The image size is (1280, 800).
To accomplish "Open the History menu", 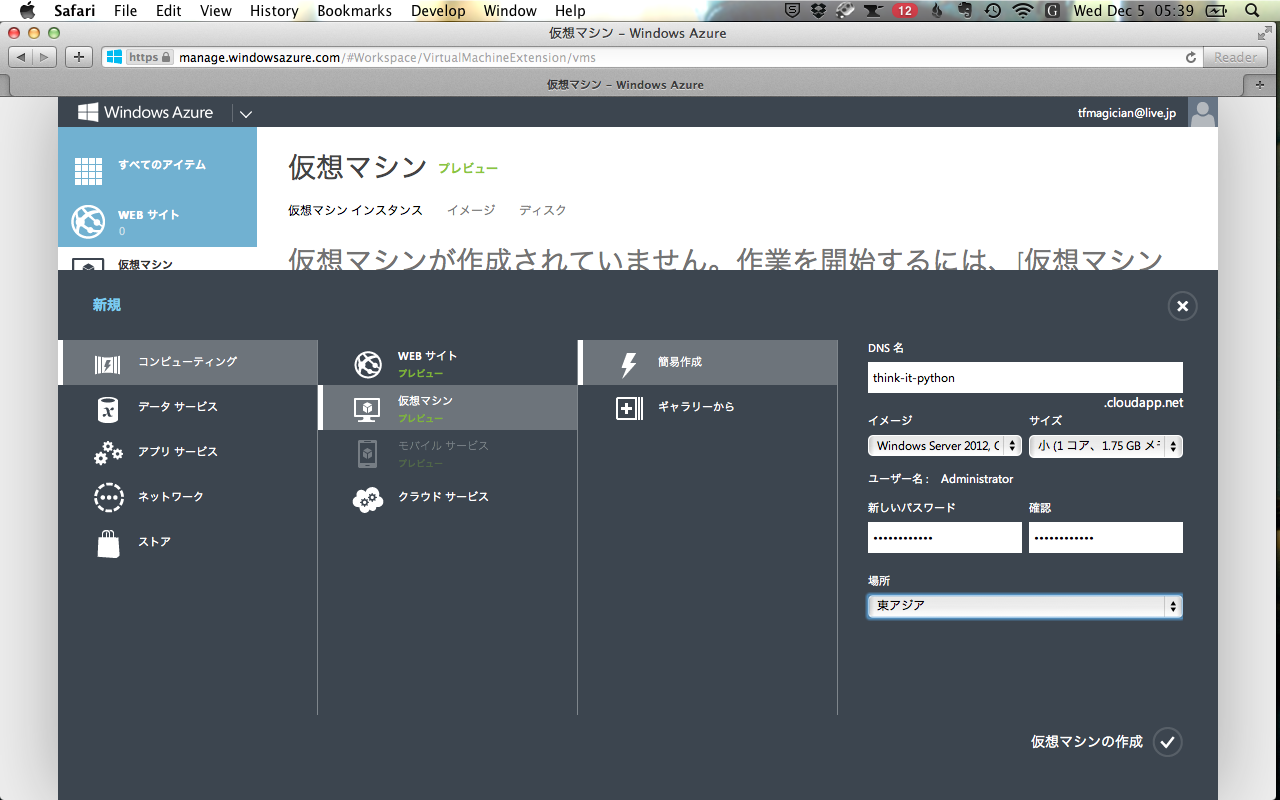I will (274, 11).
